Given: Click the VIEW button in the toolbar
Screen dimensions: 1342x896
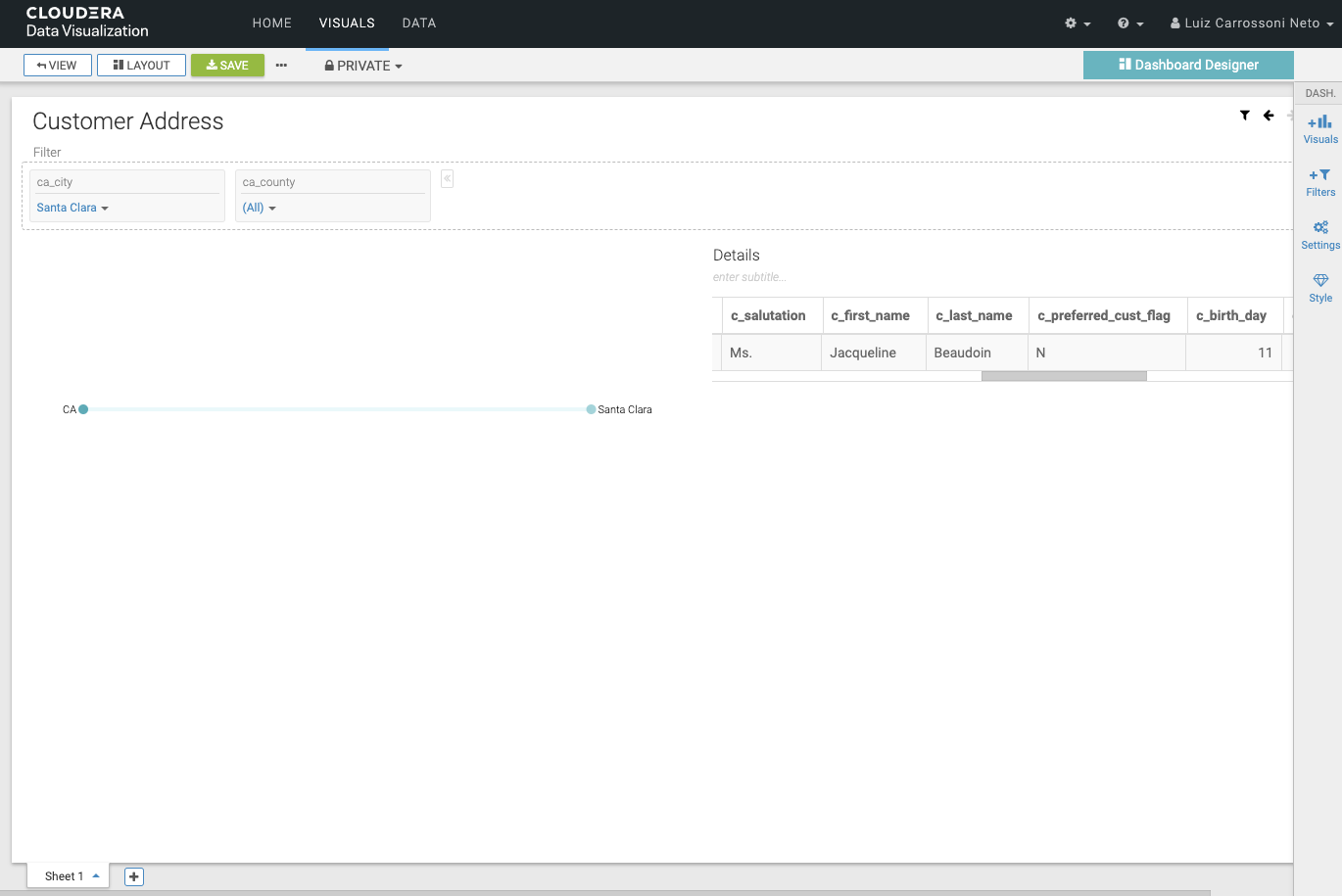Looking at the screenshot, I should click(x=57, y=65).
